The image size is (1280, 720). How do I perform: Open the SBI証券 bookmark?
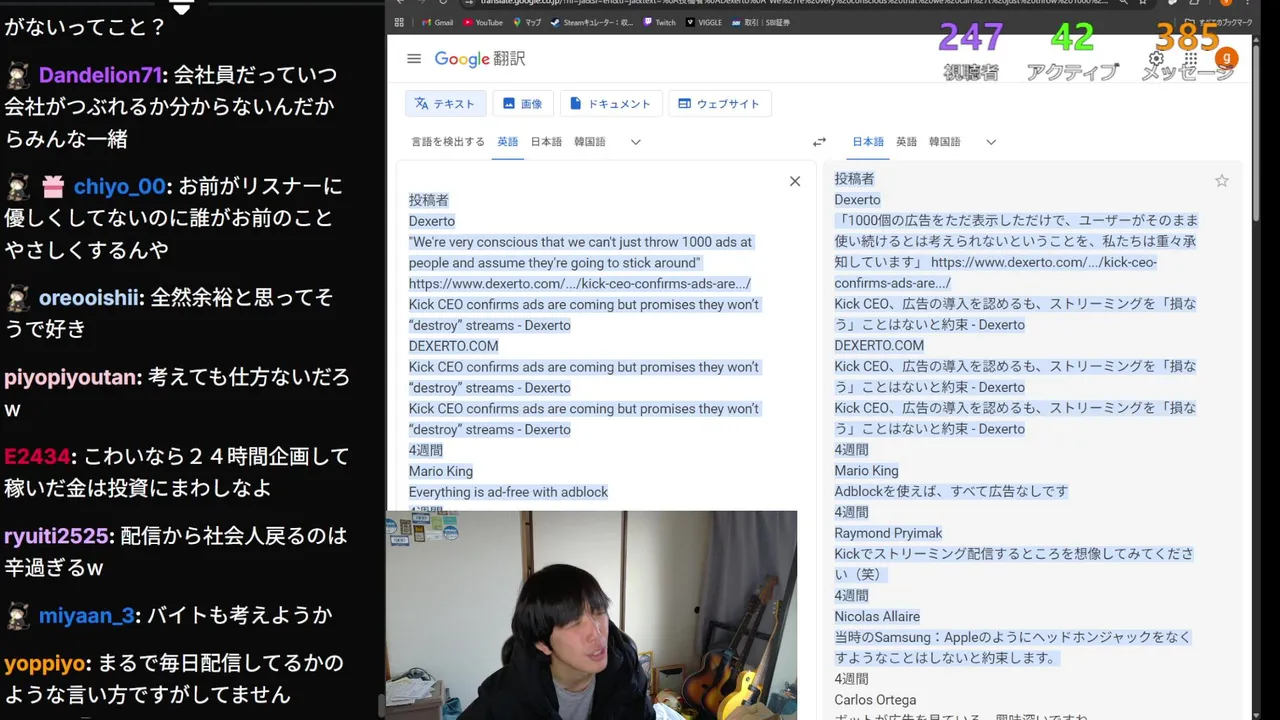[760, 22]
